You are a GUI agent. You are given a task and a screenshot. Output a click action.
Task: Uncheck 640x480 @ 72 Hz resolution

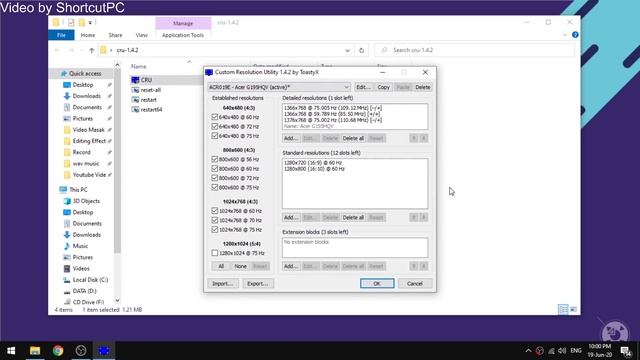(x=215, y=127)
